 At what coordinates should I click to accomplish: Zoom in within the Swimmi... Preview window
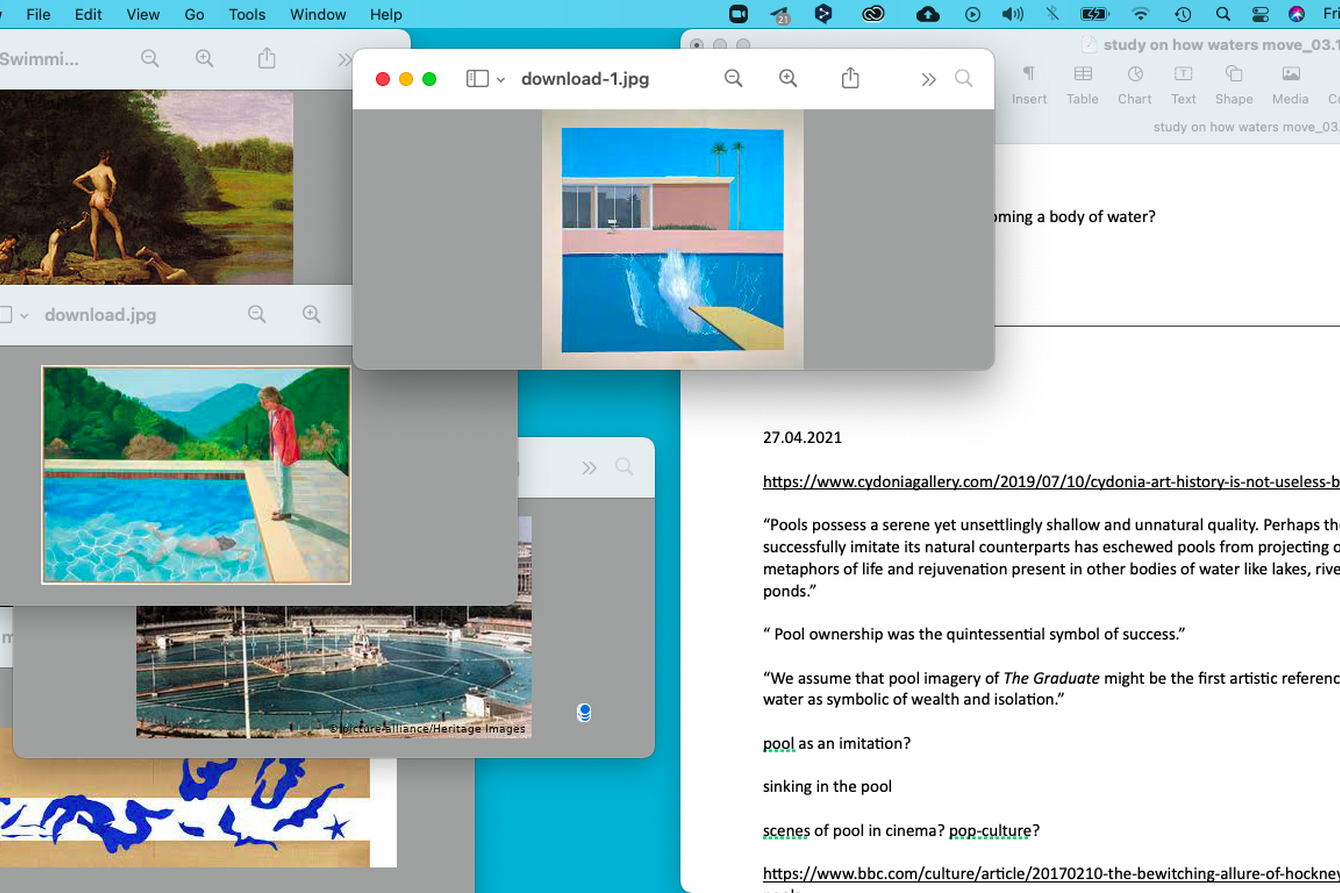tap(205, 58)
